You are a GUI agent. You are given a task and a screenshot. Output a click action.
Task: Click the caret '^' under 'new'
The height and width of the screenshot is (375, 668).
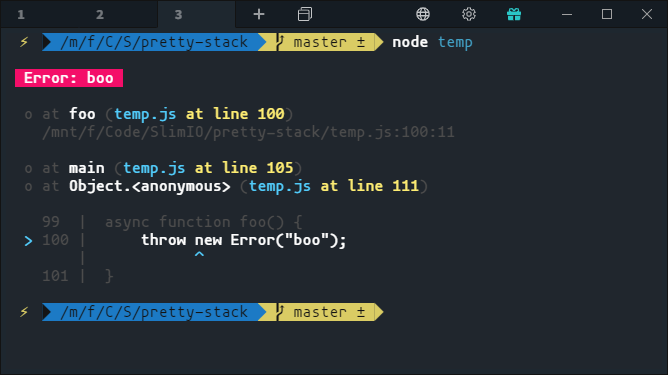[199, 255]
